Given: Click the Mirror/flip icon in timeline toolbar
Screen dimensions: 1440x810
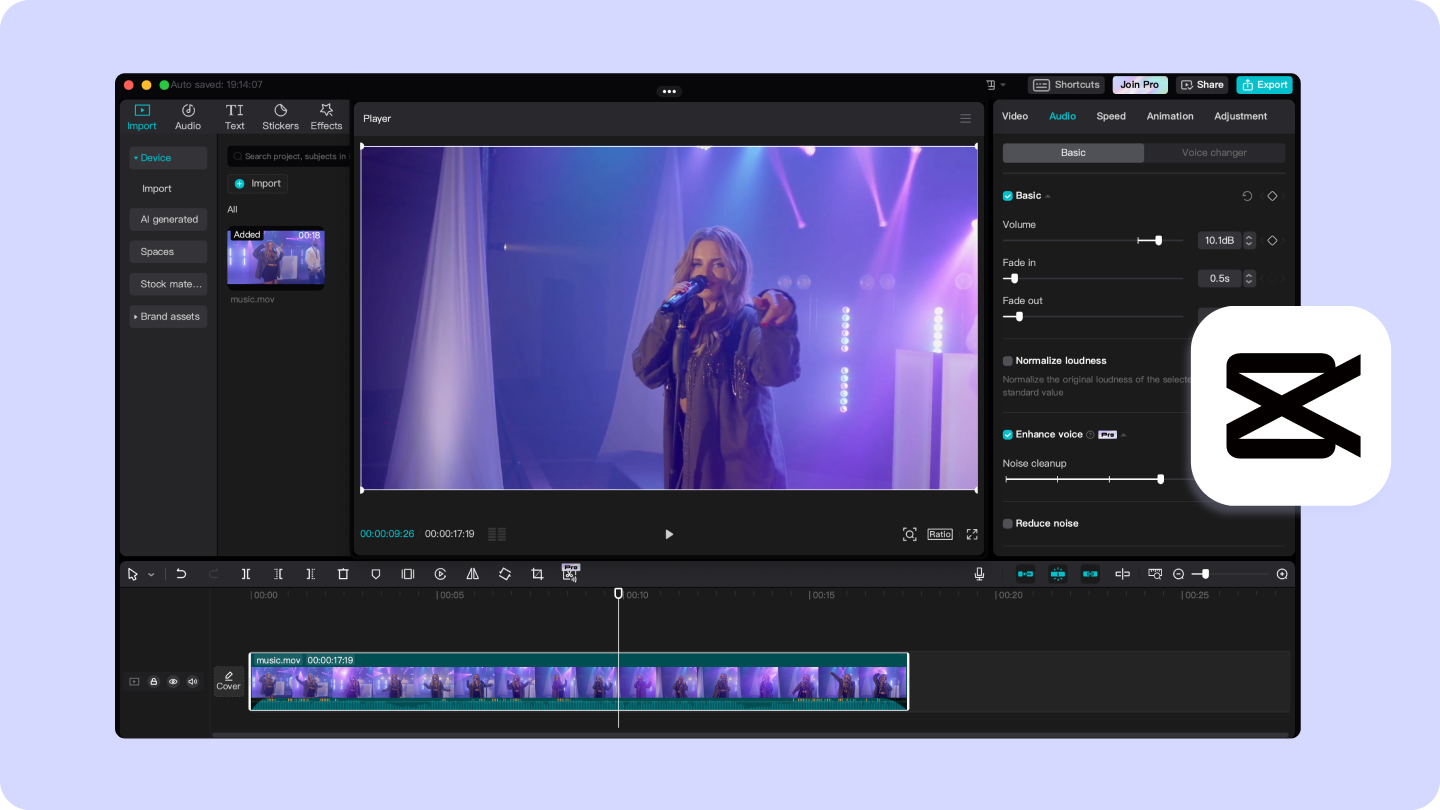Looking at the screenshot, I should pyautogui.click(x=472, y=574).
